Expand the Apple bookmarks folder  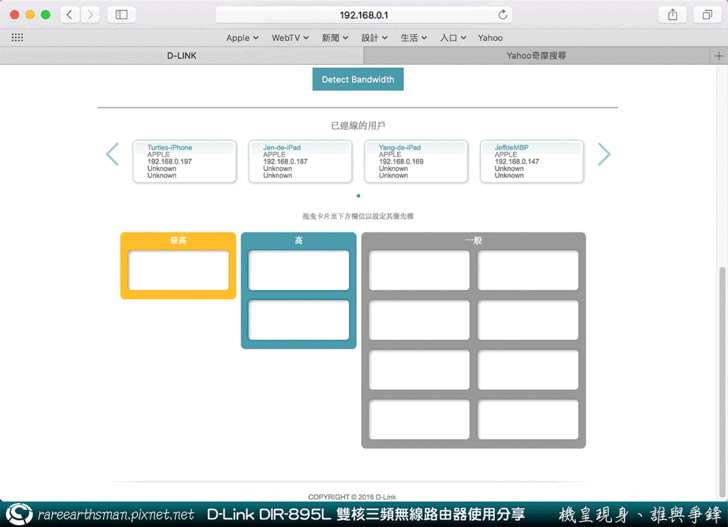pyautogui.click(x=242, y=38)
